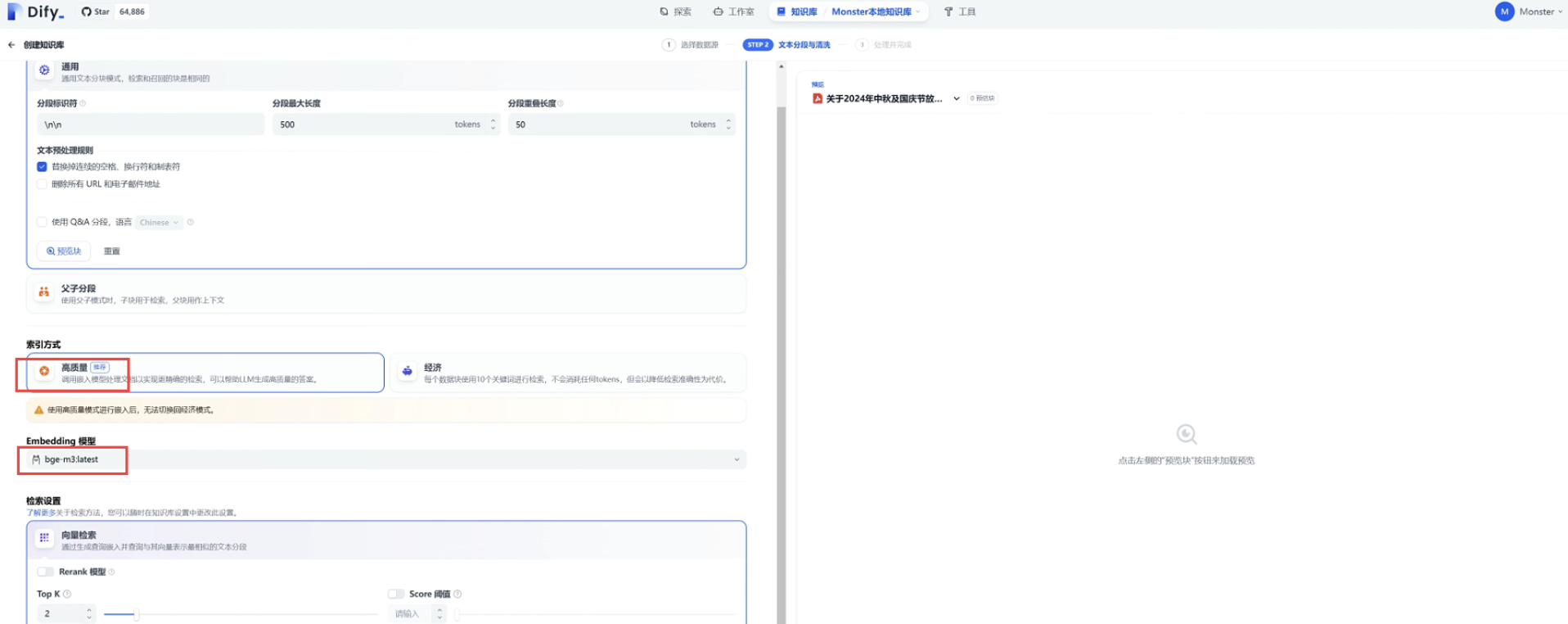Viewport: 1568px width, 624px height.
Task: Show help next to Q&A language selector
Action: (x=191, y=222)
